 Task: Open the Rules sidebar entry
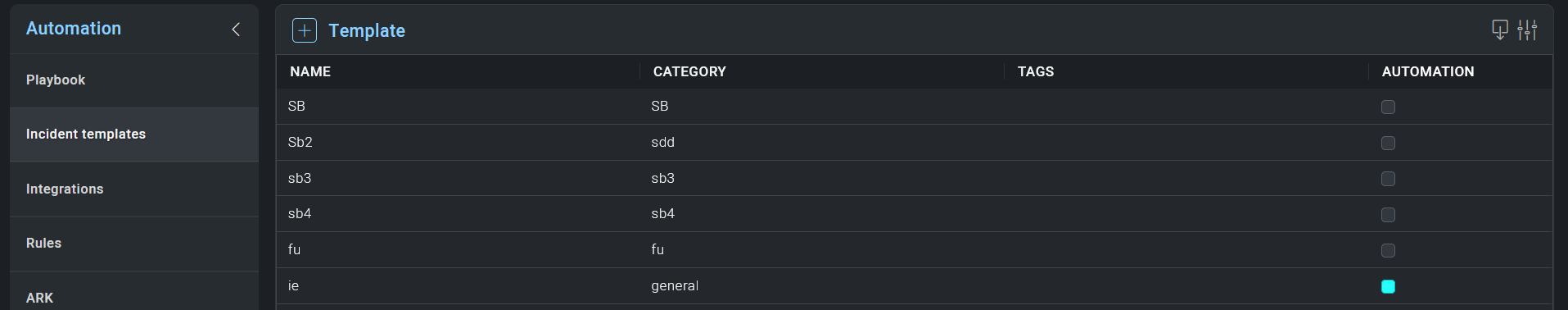(134, 244)
